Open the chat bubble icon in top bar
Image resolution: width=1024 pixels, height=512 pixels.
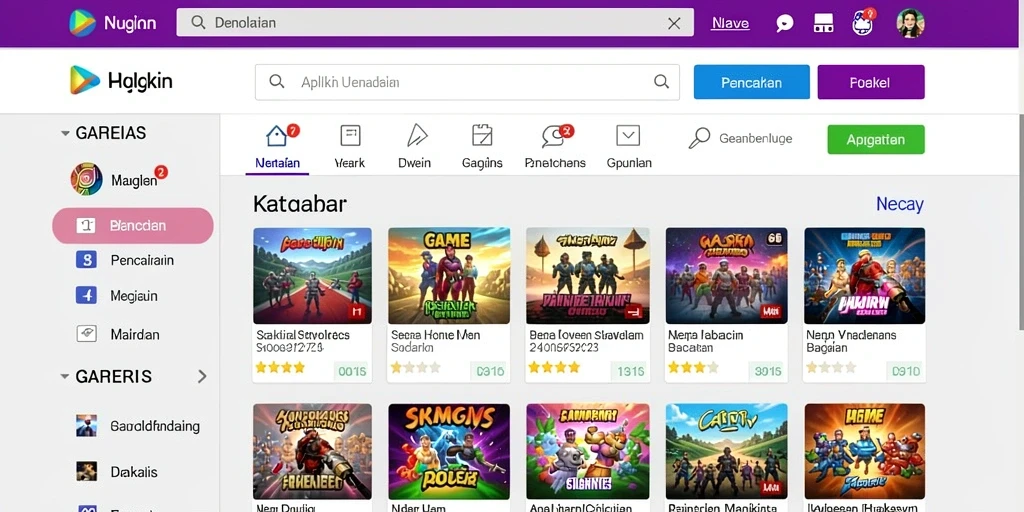(784, 24)
